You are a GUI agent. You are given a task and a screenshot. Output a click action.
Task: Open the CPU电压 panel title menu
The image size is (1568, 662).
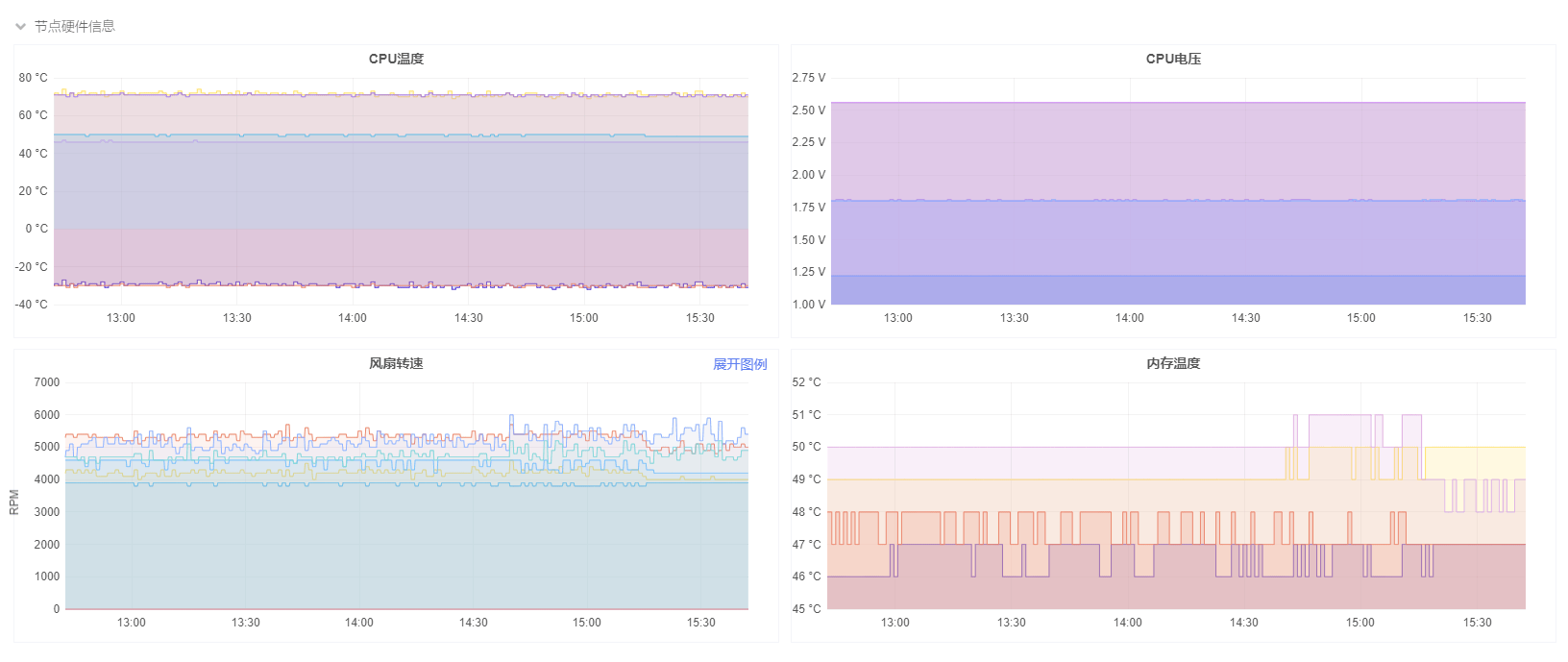click(x=1173, y=60)
